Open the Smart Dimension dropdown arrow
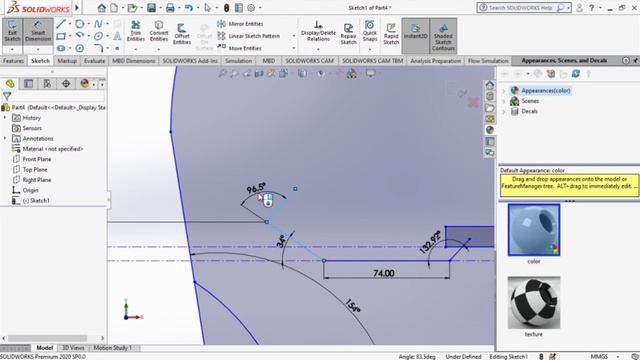 (38, 49)
